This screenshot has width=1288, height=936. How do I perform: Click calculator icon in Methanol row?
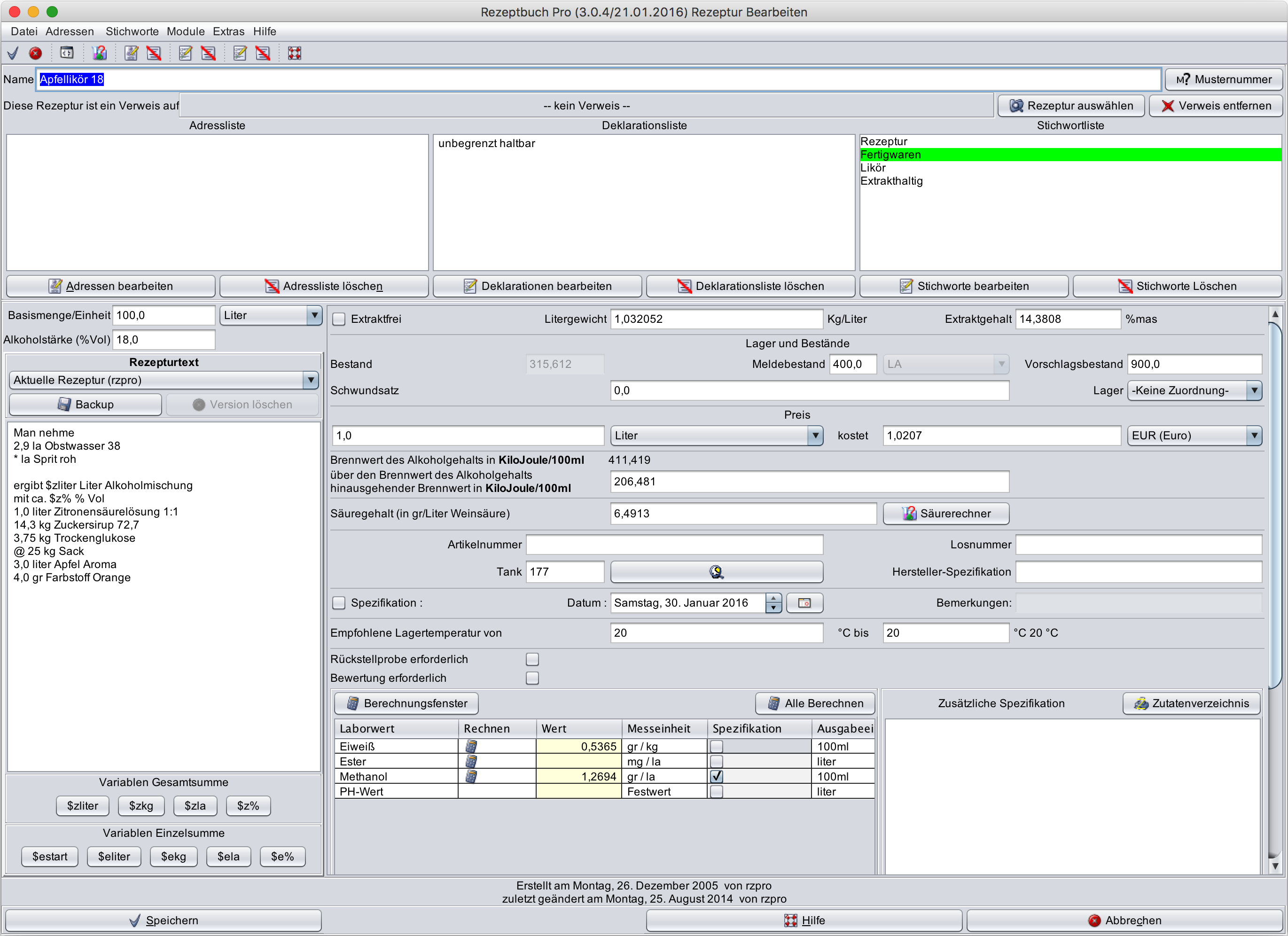pos(471,776)
